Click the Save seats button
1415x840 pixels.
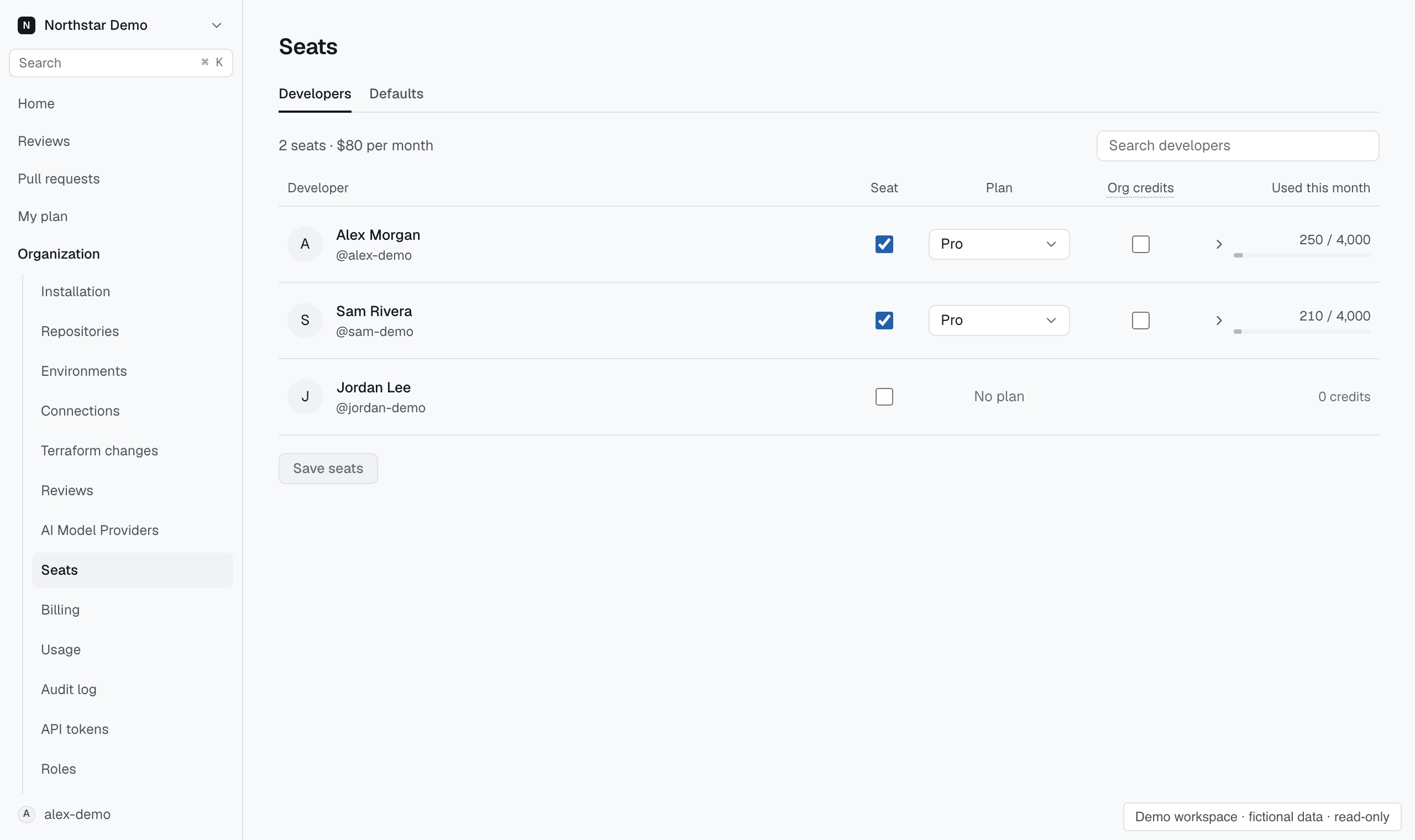[x=328, y=469]
